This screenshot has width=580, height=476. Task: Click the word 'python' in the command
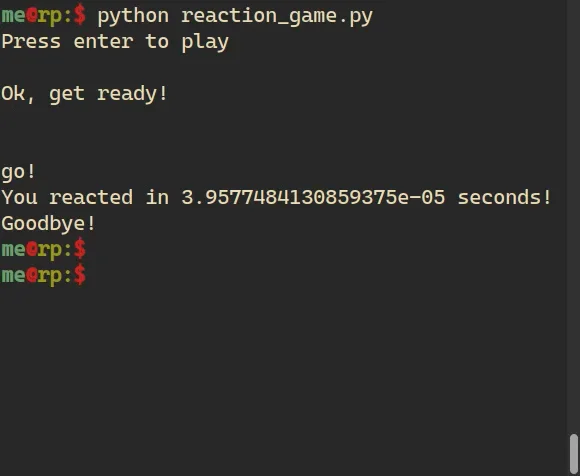pos(133,17)
